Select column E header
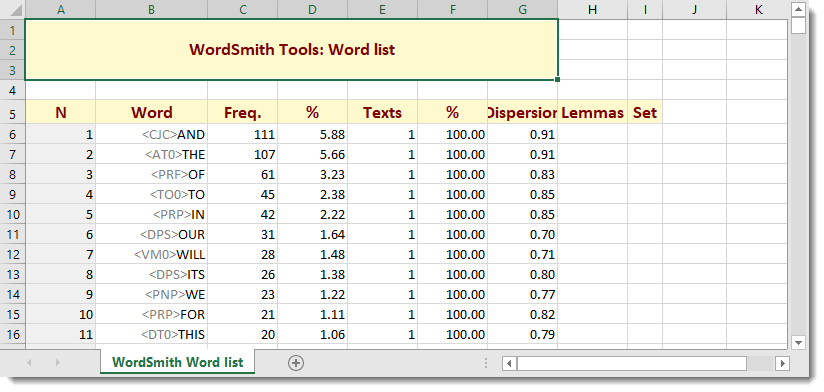824x392 pixels. [382, 9]
